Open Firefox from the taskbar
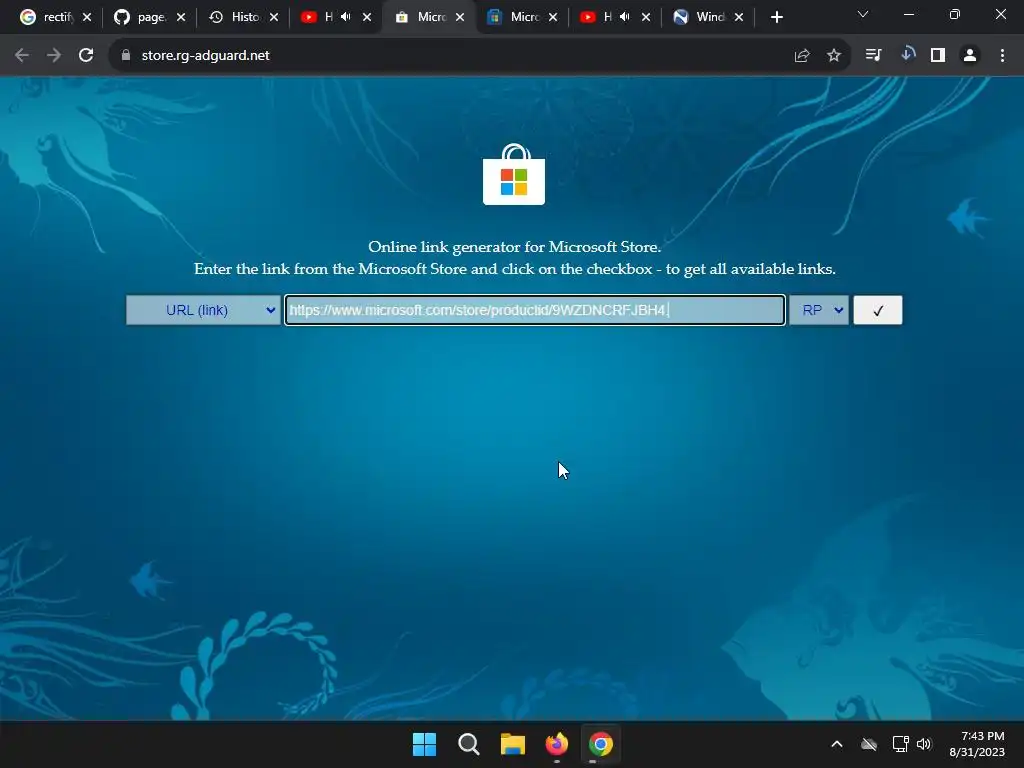 [x=556, y=744]
